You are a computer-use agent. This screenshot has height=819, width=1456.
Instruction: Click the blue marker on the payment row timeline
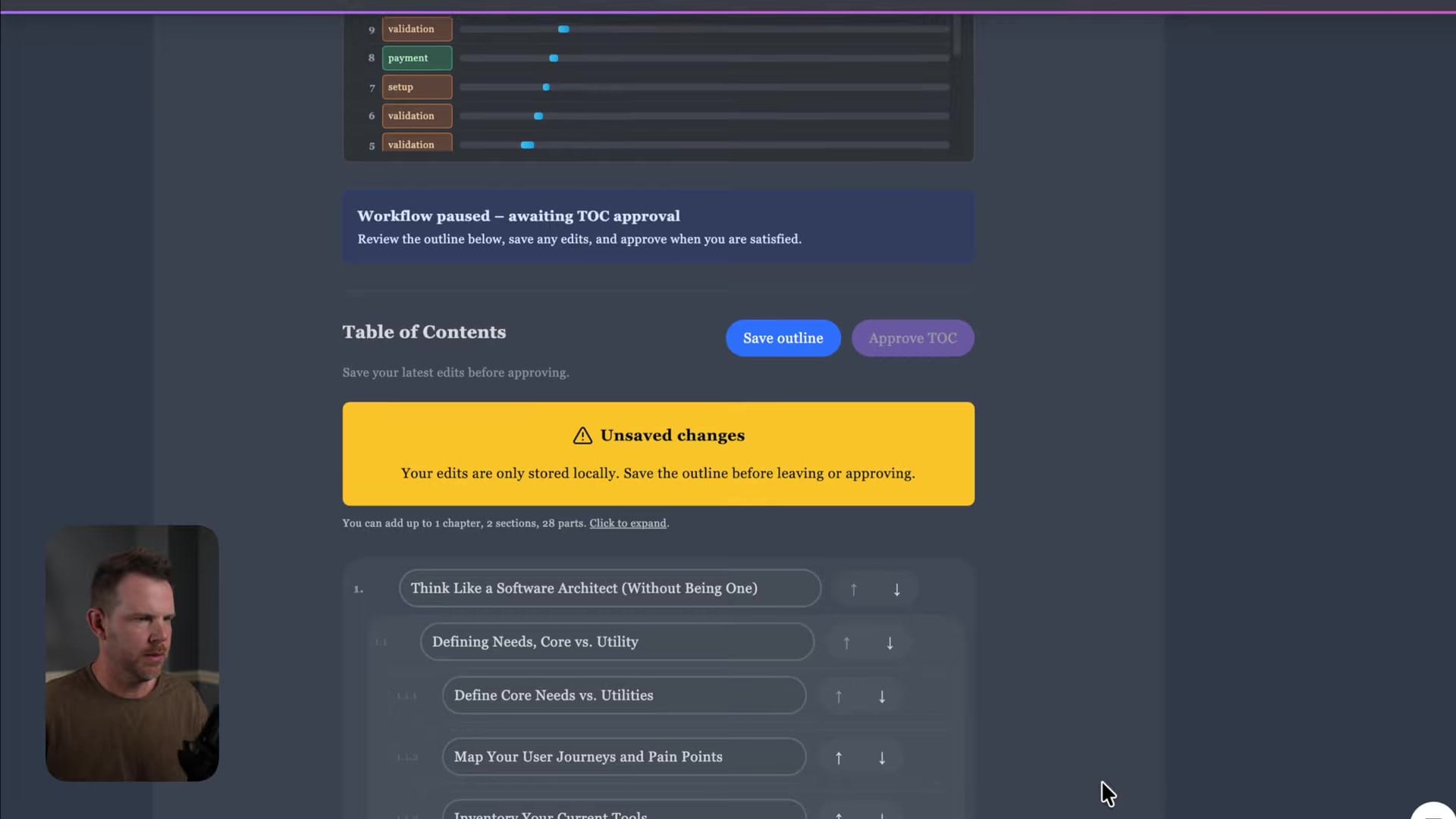click(x=554, y=58)
